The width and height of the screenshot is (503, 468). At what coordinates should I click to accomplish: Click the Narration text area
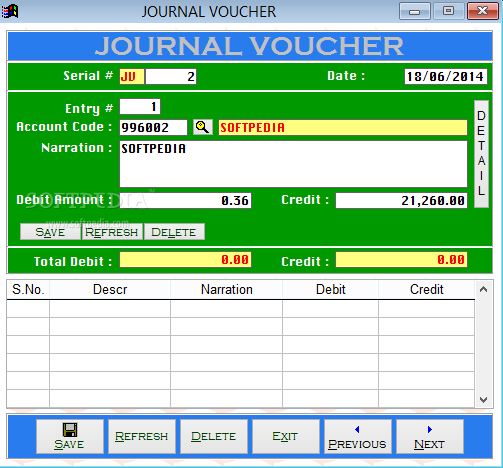tap(293, 164)
